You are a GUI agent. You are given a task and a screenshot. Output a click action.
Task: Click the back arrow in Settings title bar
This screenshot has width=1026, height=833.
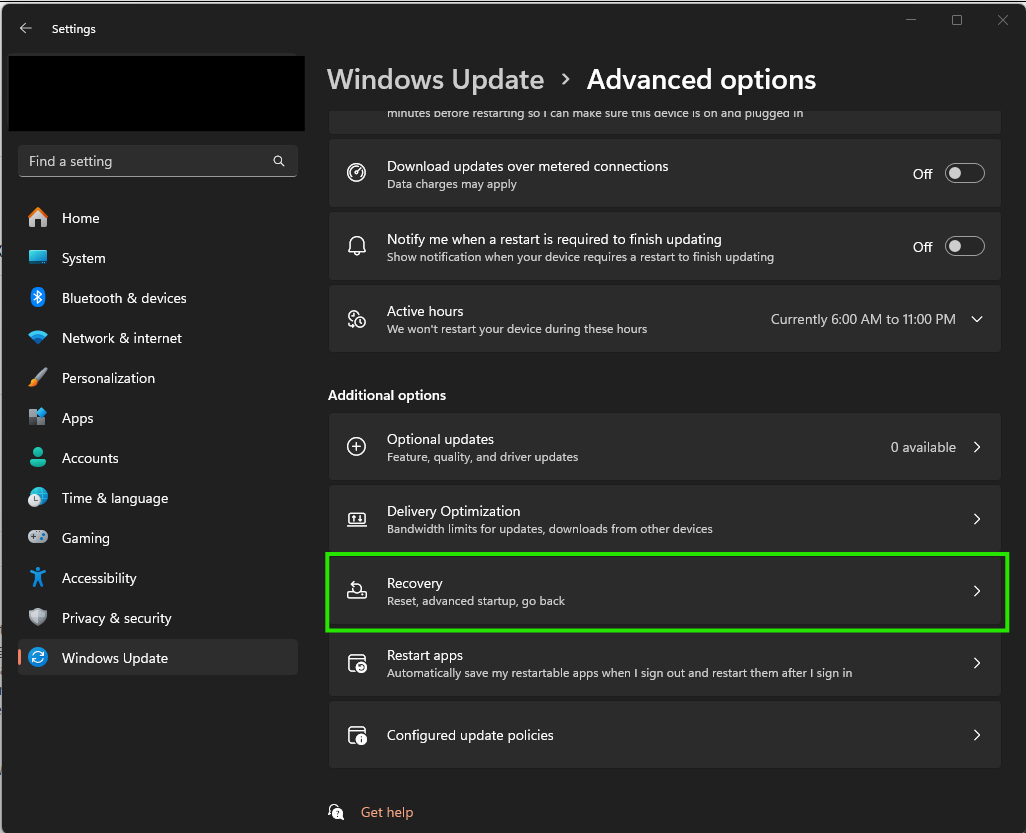[26, 28]
